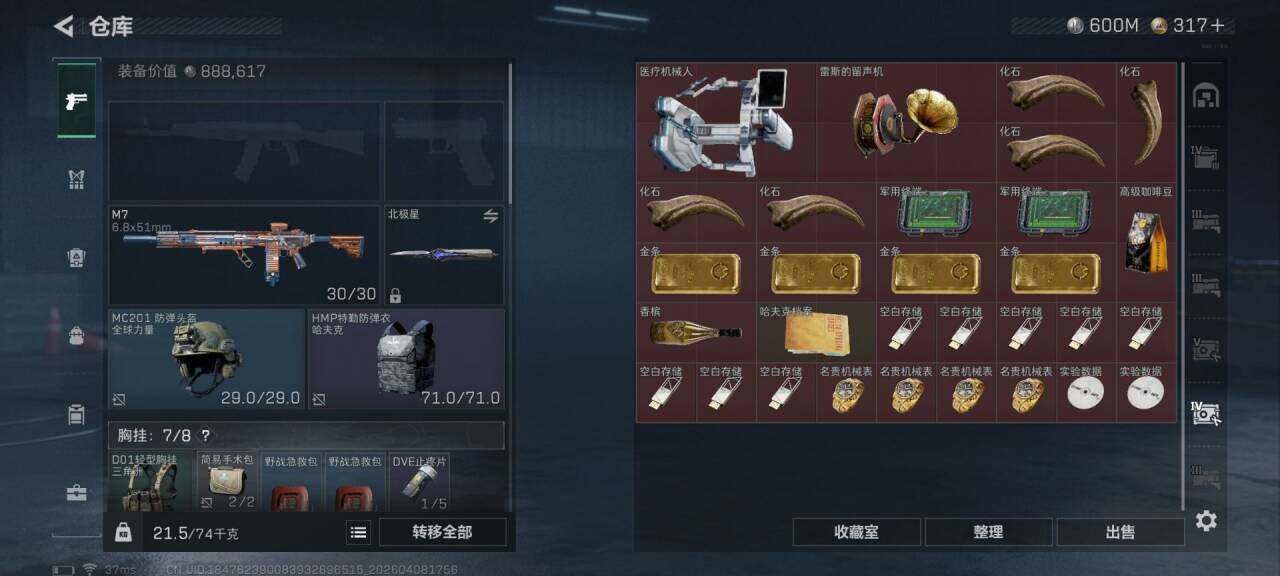
Task: Open the chest rig tab in left sidebar
Action: [77, 179]
